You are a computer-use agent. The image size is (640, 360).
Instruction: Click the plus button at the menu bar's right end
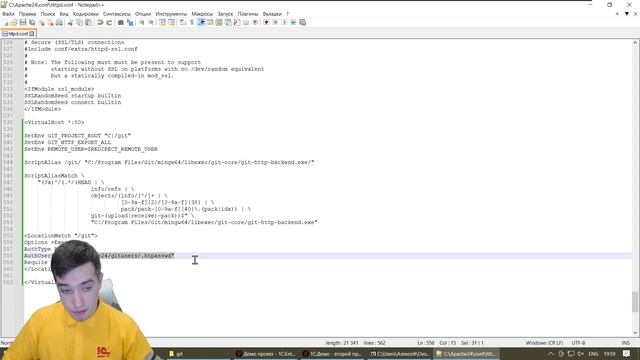(x=617, y=14)
